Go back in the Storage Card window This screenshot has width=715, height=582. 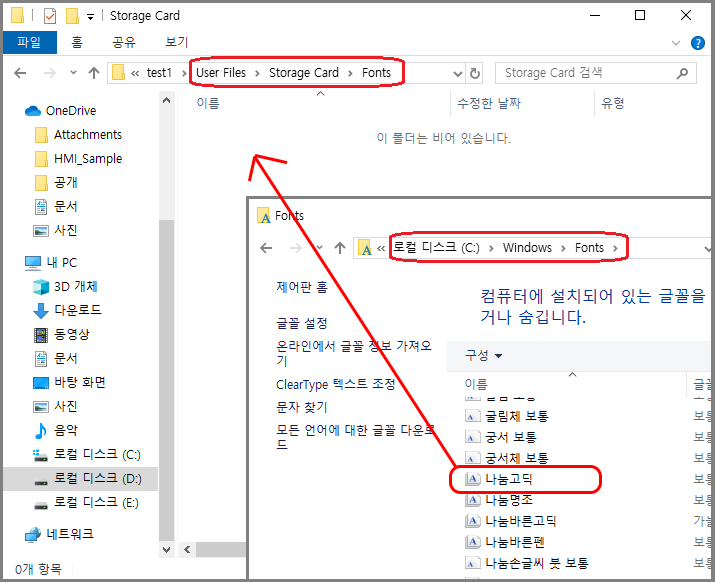pyautogui.click(x=20, y=73)
